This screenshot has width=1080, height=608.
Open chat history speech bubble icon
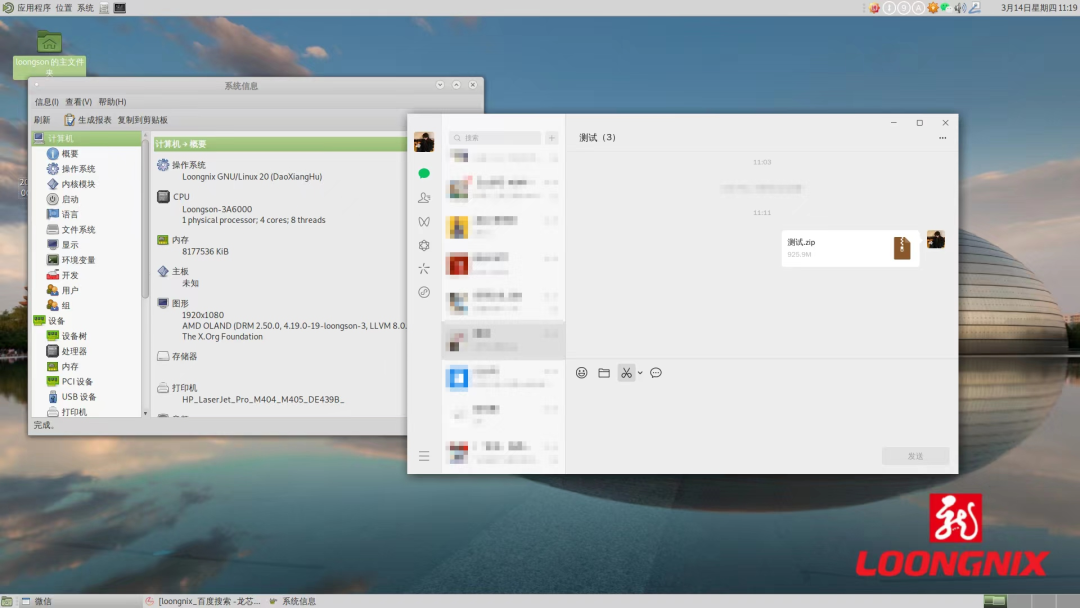(x=656, y=373)
